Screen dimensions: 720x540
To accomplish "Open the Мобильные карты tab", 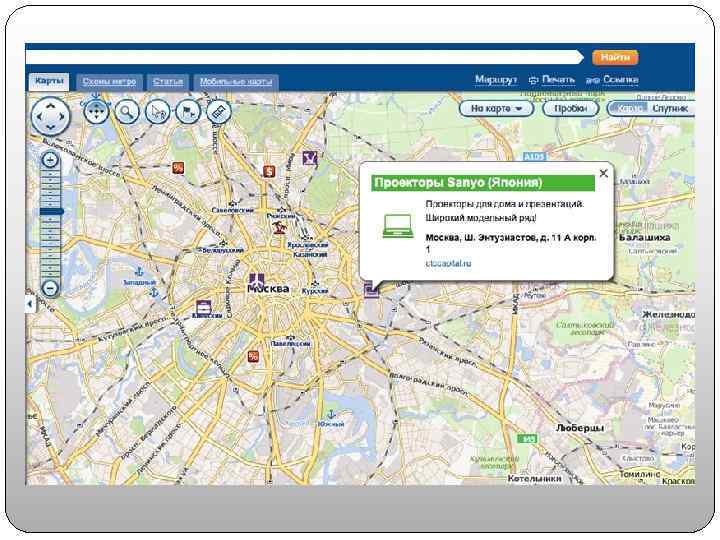I will [236, 82].
